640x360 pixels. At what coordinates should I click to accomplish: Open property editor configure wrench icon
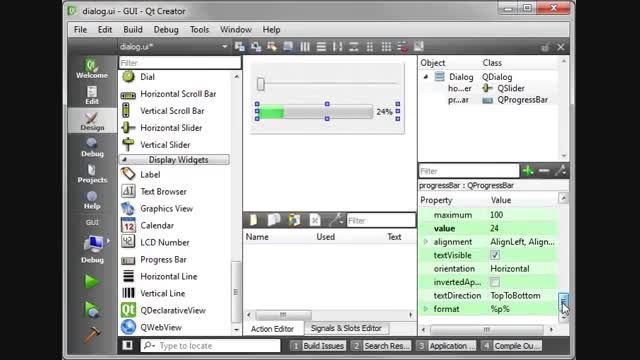click(560, 171)
